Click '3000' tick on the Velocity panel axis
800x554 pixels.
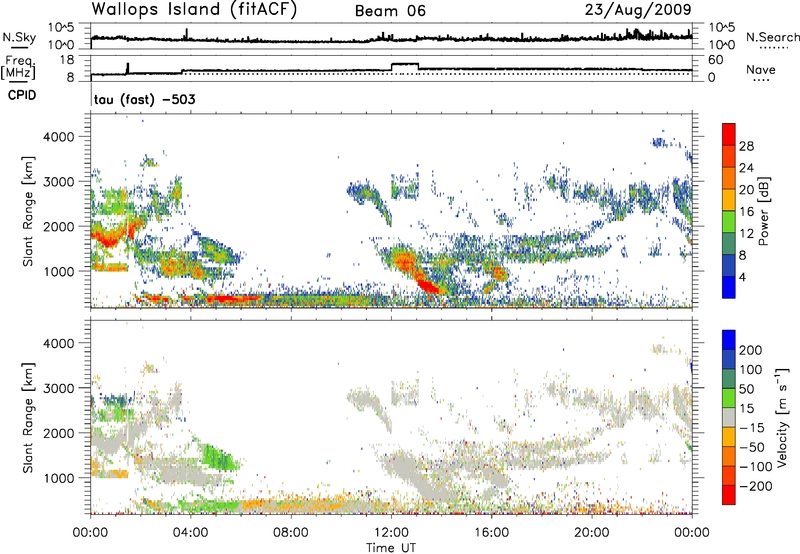click(x=59, y=388)
